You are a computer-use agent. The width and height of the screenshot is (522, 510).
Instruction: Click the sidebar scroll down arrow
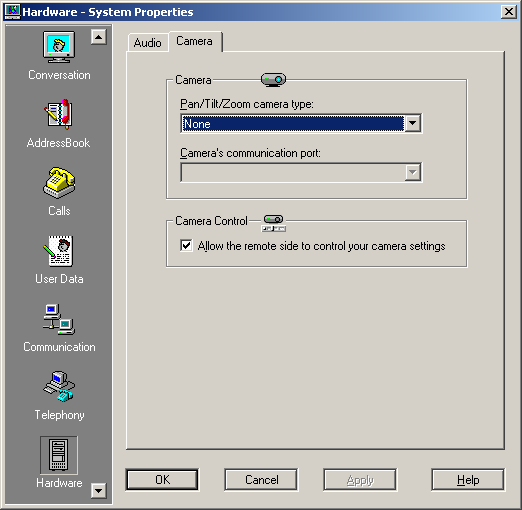click(99, 491)
